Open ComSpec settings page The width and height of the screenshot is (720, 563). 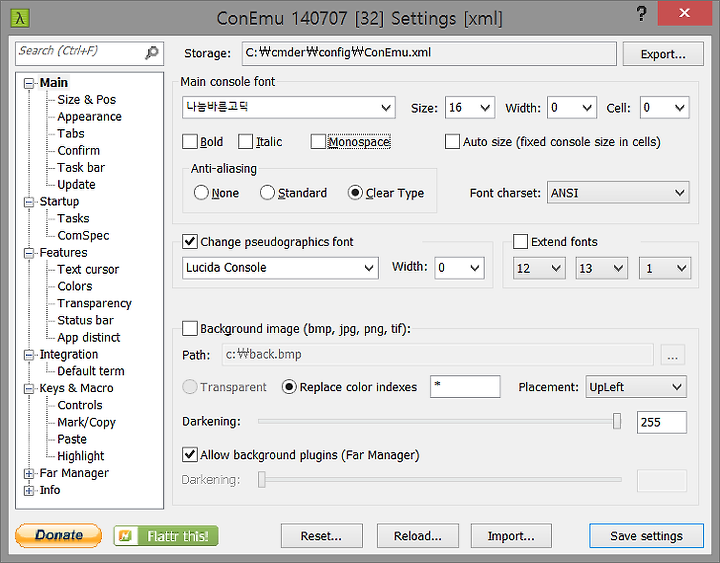tap(83, 236)
